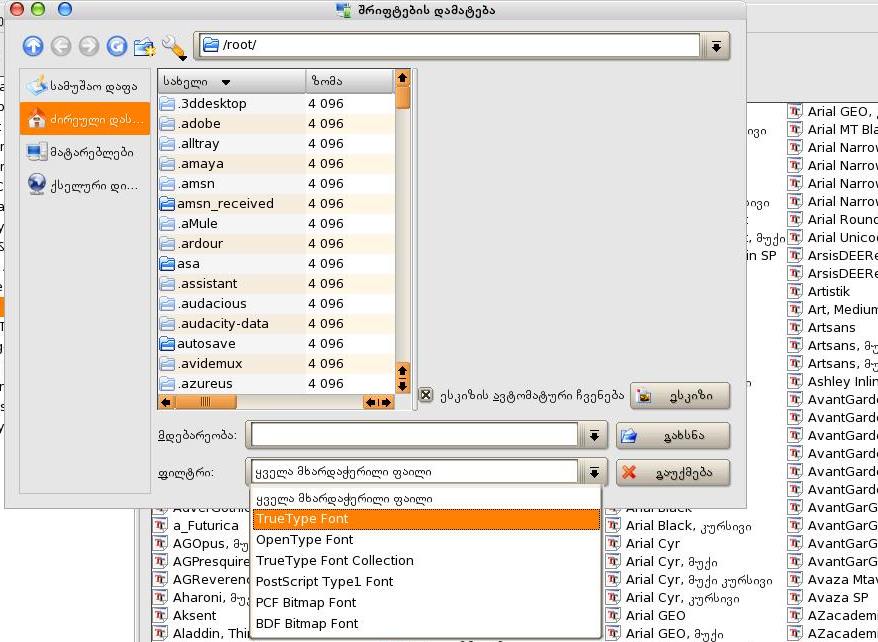Select the .aMule folder row
878x642 pixels.
tap(277, 223)
